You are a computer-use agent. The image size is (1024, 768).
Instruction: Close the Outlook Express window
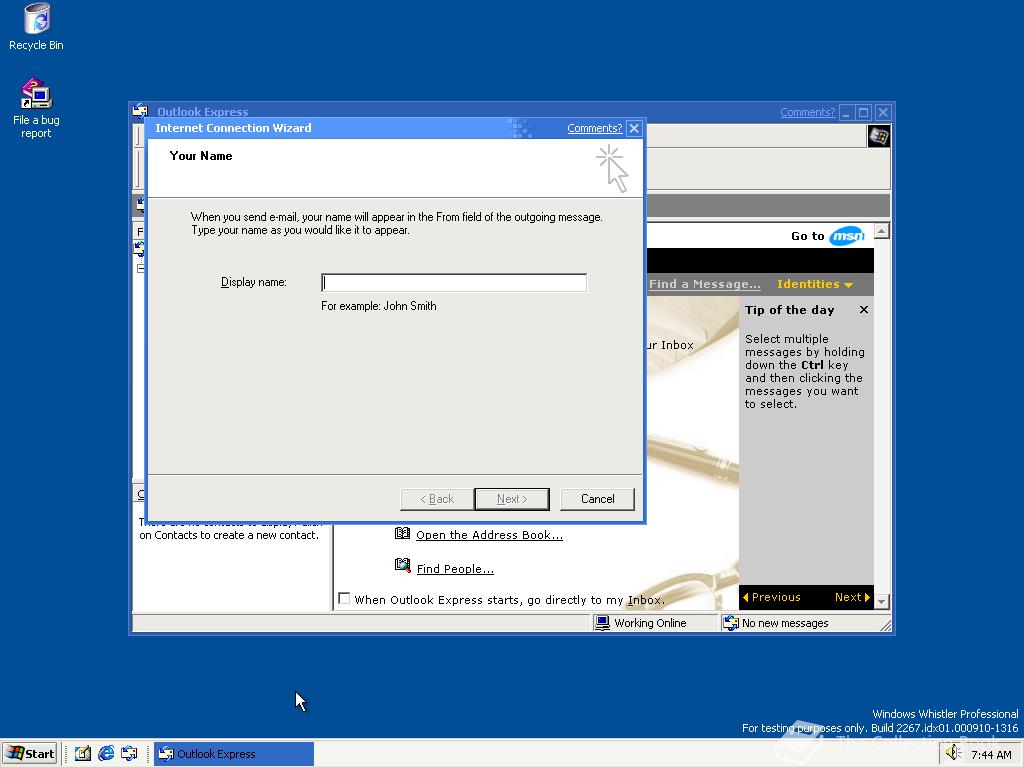pyautogui.click(x=882, y=112)
